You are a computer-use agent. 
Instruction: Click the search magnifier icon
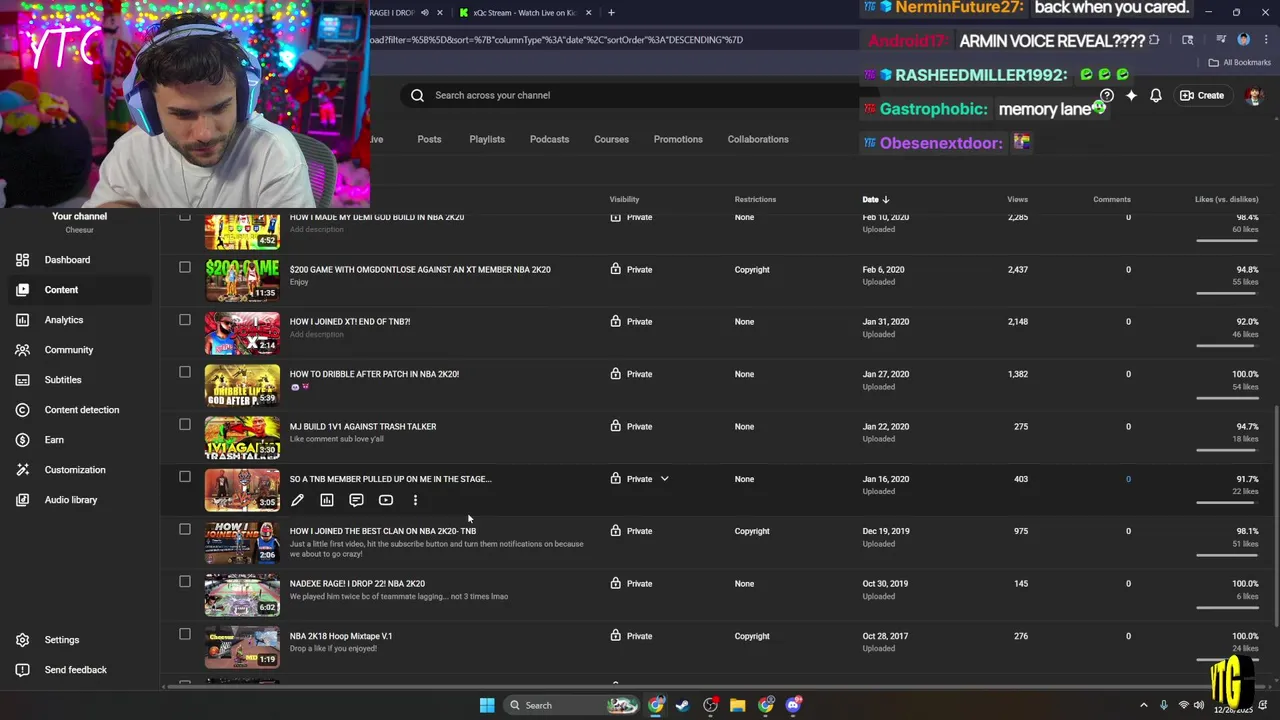click(417, 95)
